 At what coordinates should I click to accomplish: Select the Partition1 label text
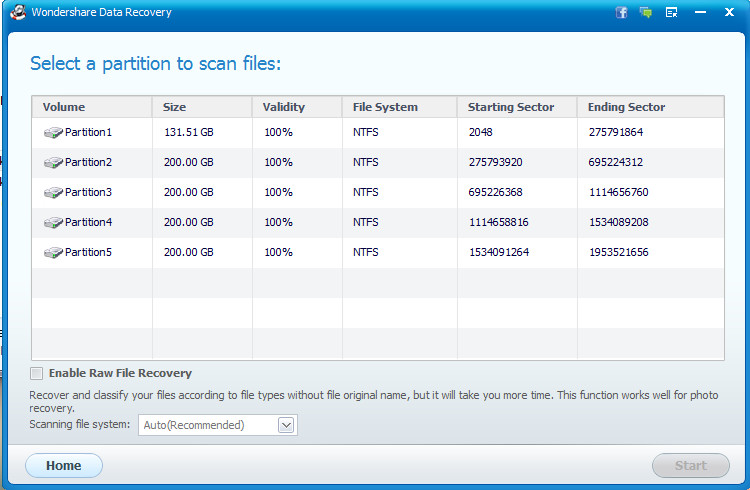88,132
